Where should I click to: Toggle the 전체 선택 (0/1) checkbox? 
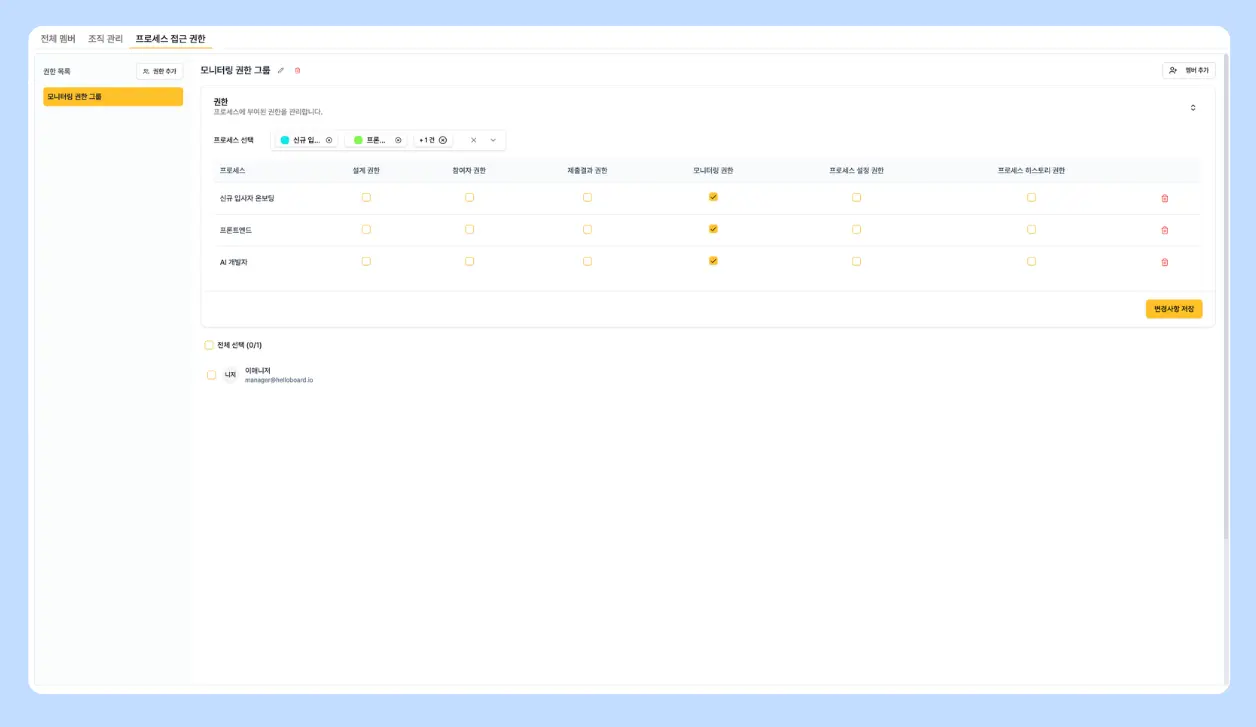click(209, 345)
